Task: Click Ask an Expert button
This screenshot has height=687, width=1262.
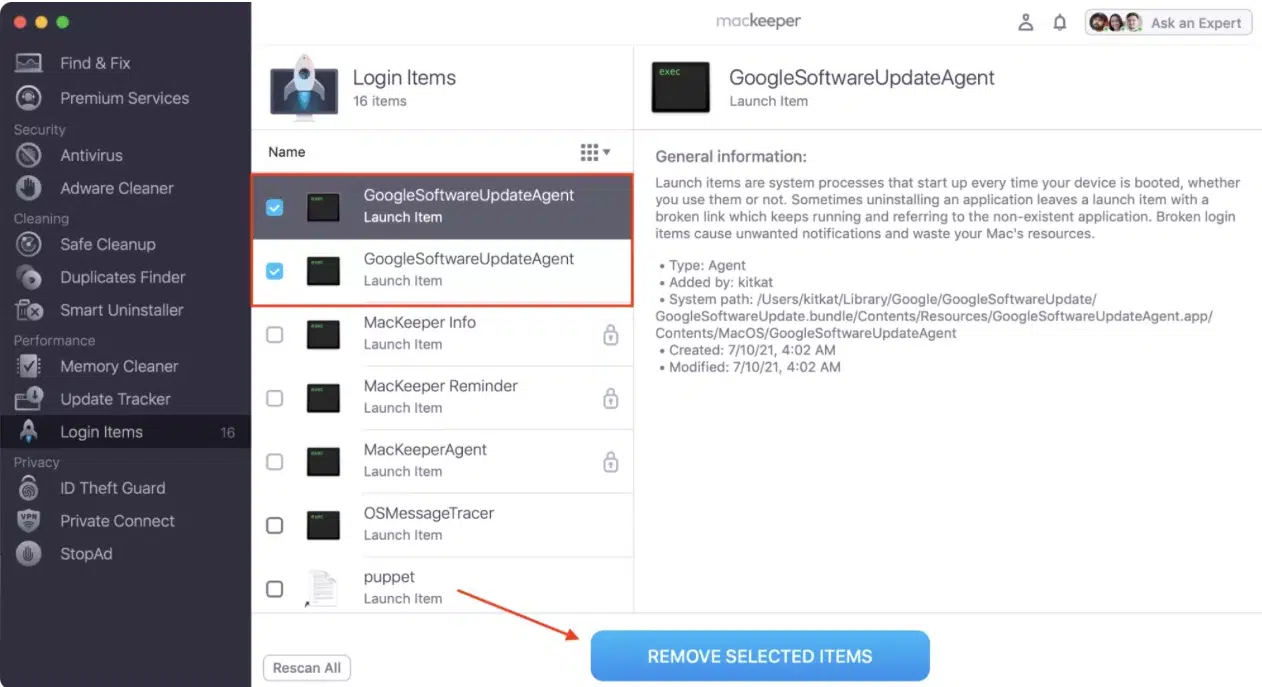Action: (1168, 22)
